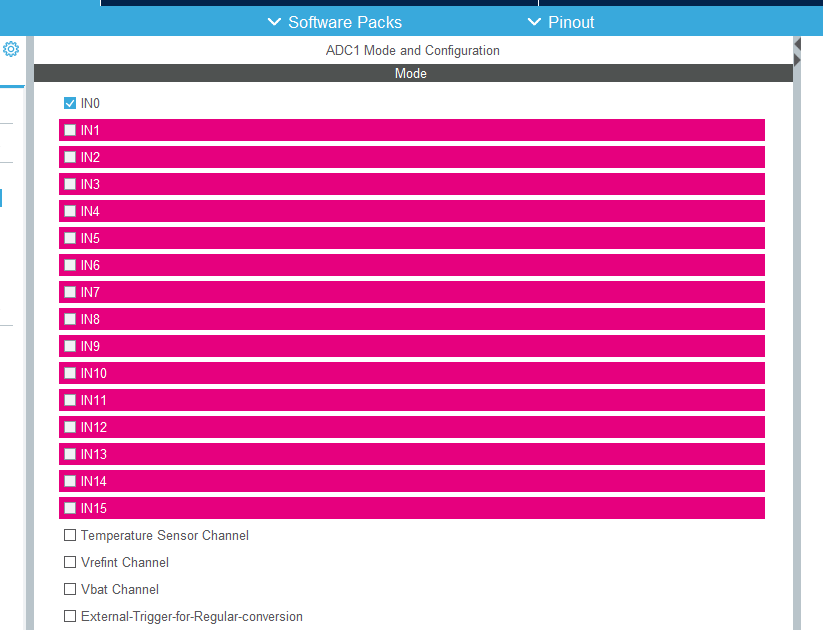Expand the Software Packs menu
This screenshot has width=823, height=630.
pyautogui.click(x=334, y=21)
